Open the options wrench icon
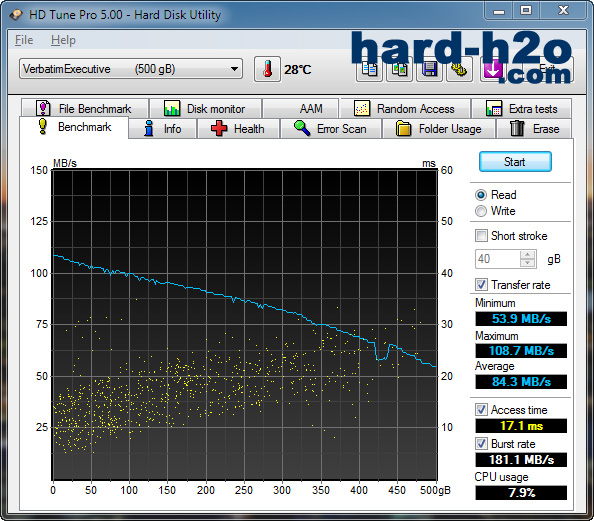The width and height of the screenshot is (594, 521). [459, 69]
